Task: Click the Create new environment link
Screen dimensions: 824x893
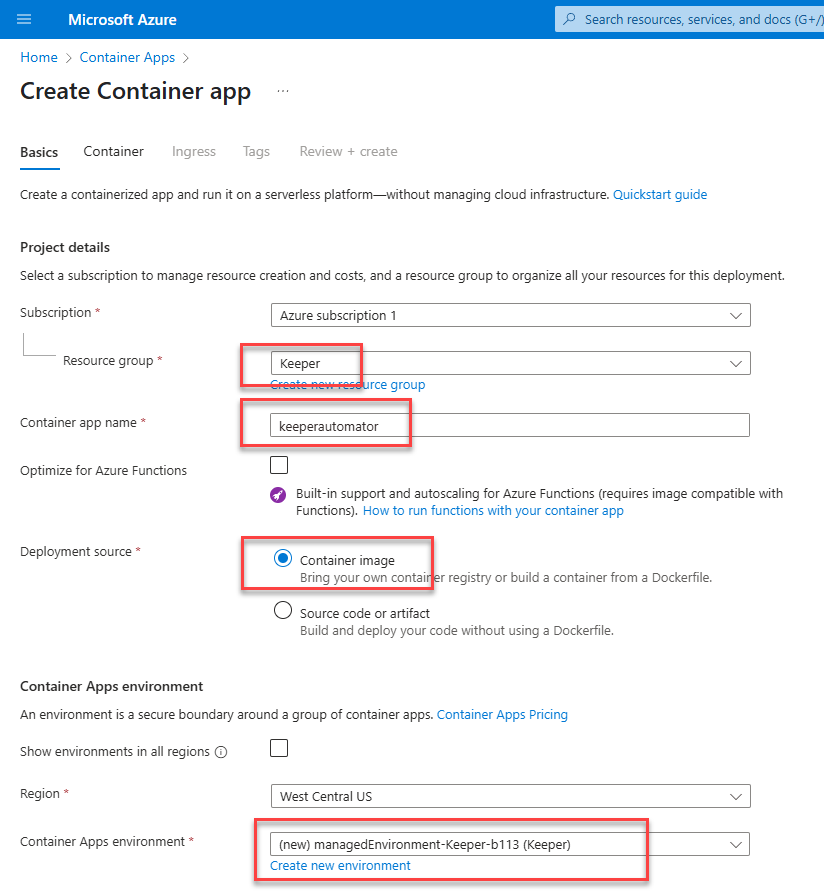Action: [340, 866]
